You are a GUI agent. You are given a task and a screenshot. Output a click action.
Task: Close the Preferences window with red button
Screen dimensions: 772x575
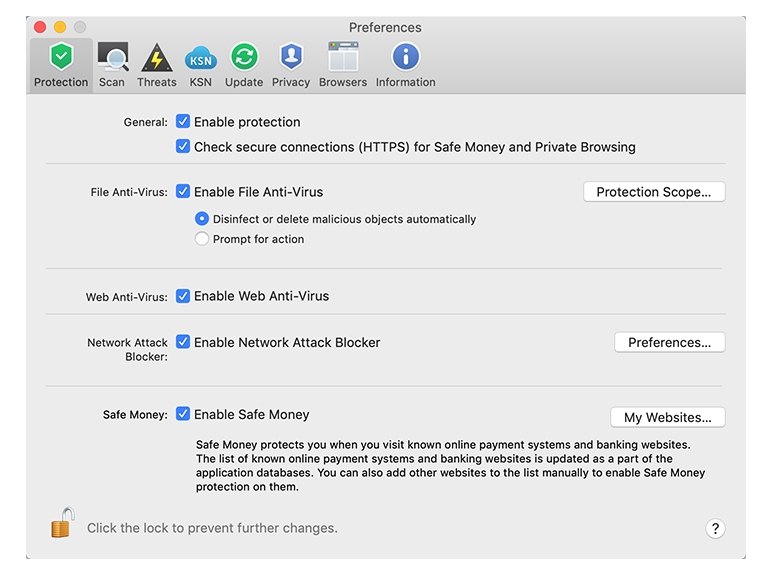pos(40,27)
